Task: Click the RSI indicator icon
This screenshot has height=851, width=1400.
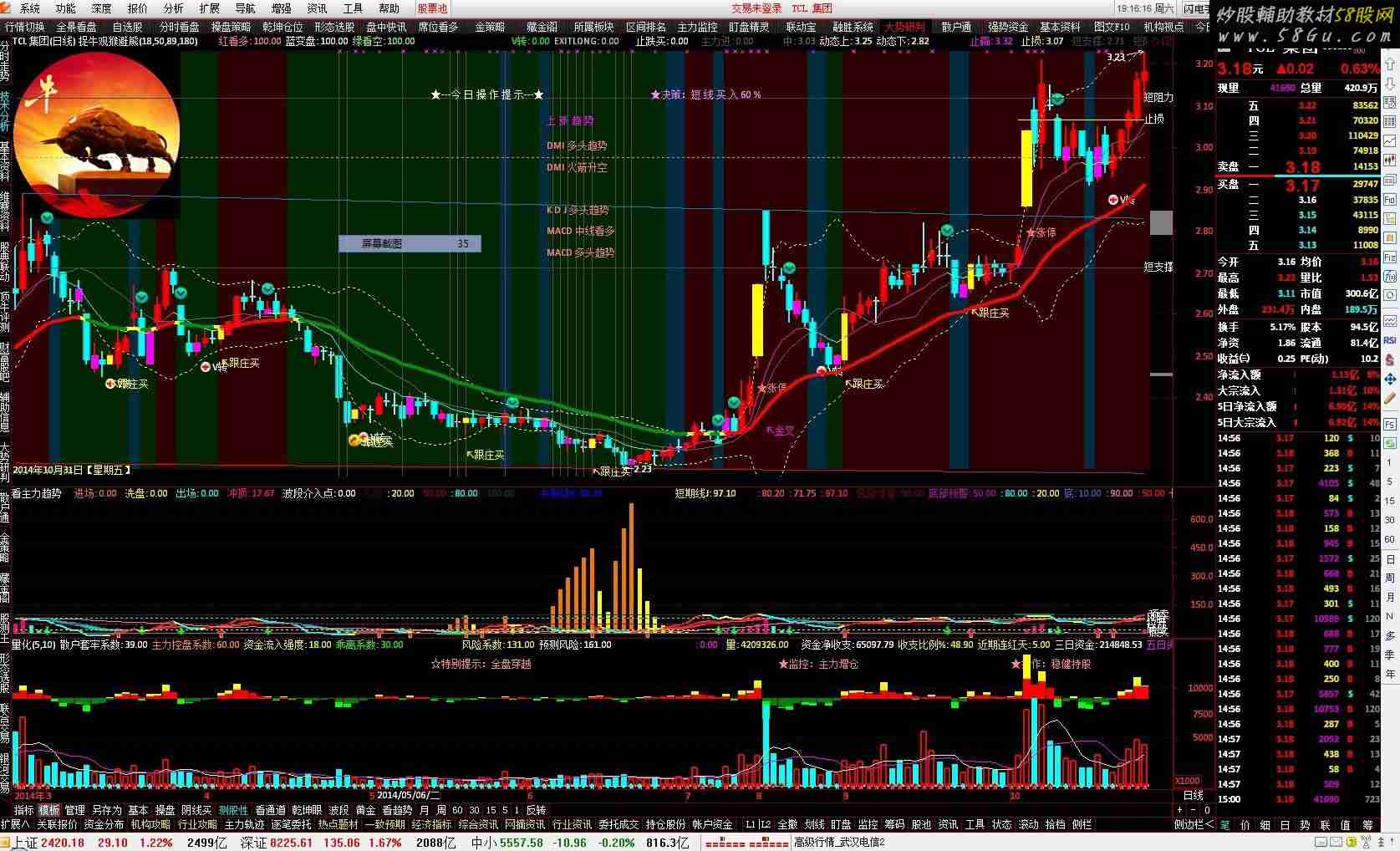Action: (1390, 340)
